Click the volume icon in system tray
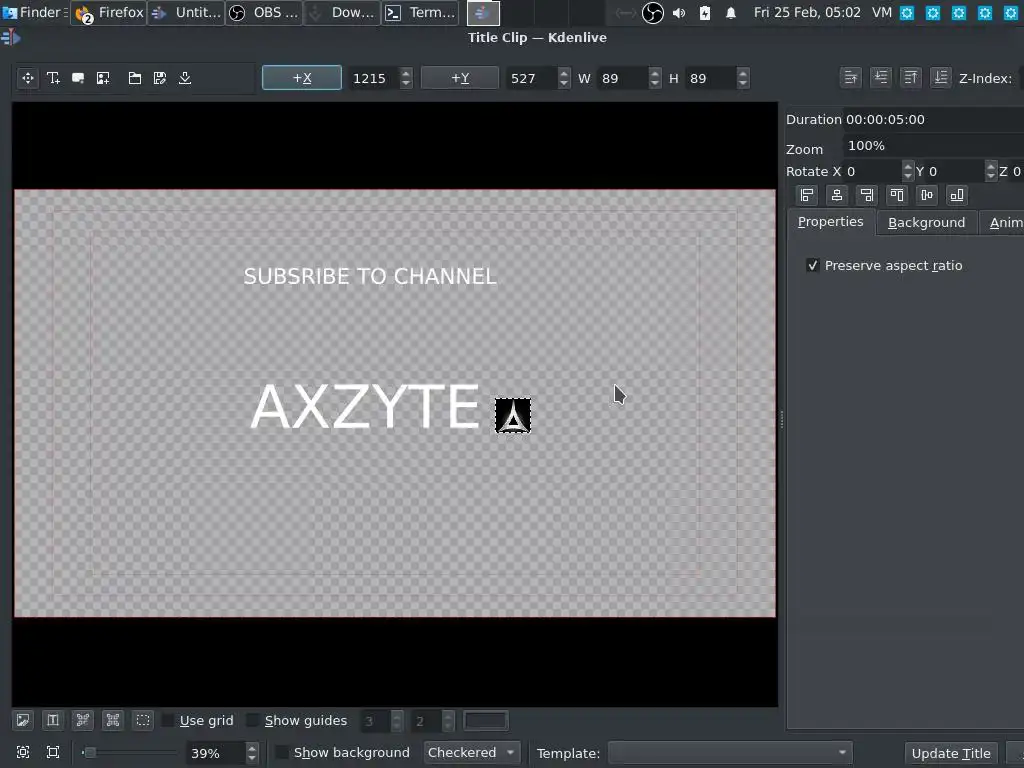Image resolution: width=1024 pixels, height=768 pixels. (679, 12)
